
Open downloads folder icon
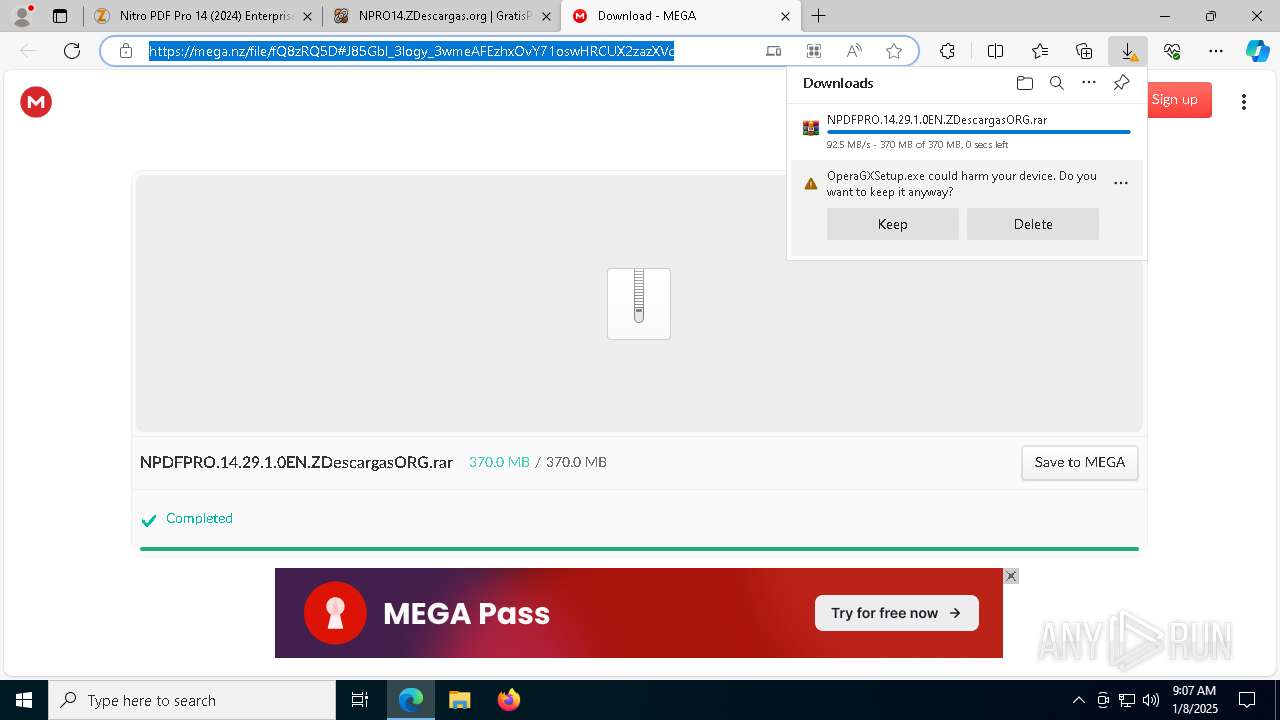(1024, 83)
